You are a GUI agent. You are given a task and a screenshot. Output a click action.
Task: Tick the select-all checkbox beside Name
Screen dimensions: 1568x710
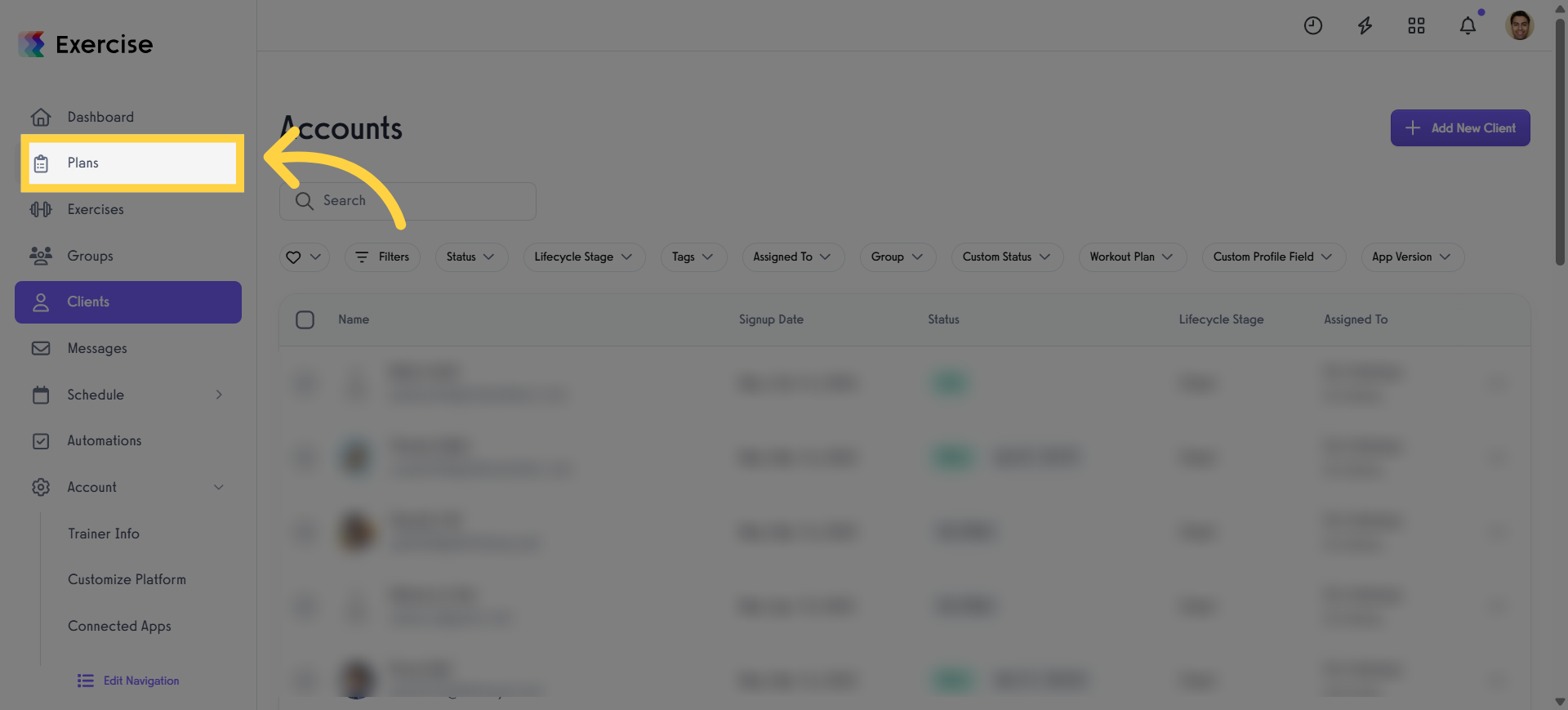tap(305, 319)
